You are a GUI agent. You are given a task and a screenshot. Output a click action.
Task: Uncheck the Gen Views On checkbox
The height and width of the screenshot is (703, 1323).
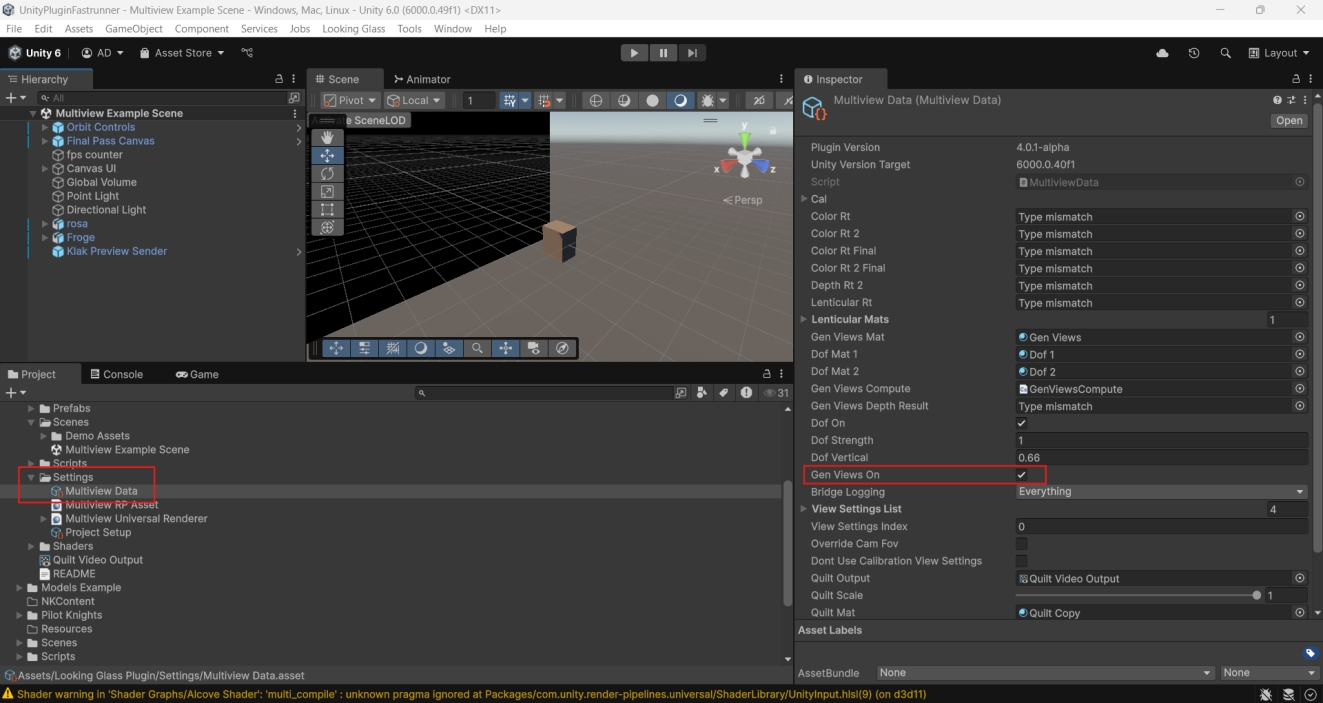coord(1021,475)
